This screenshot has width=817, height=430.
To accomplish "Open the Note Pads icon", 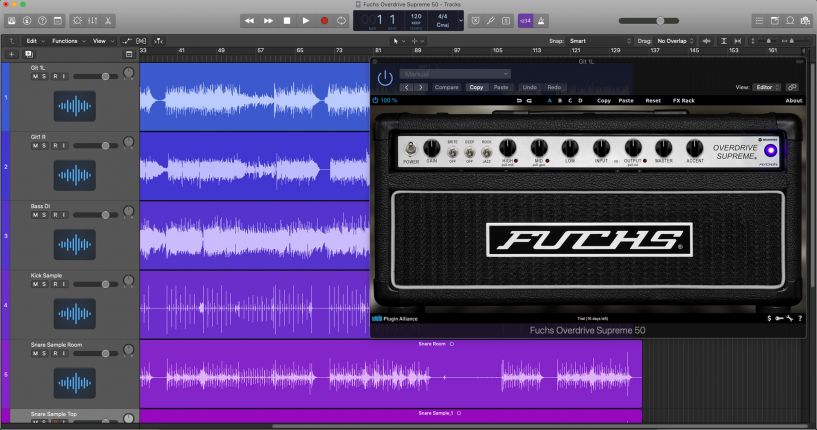I will pos(775,21).
